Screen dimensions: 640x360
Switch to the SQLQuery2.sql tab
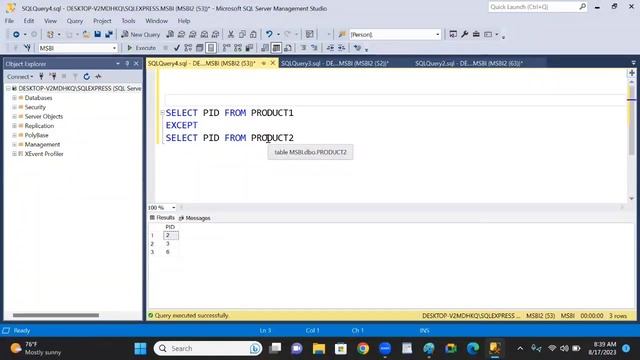(469, 63)
